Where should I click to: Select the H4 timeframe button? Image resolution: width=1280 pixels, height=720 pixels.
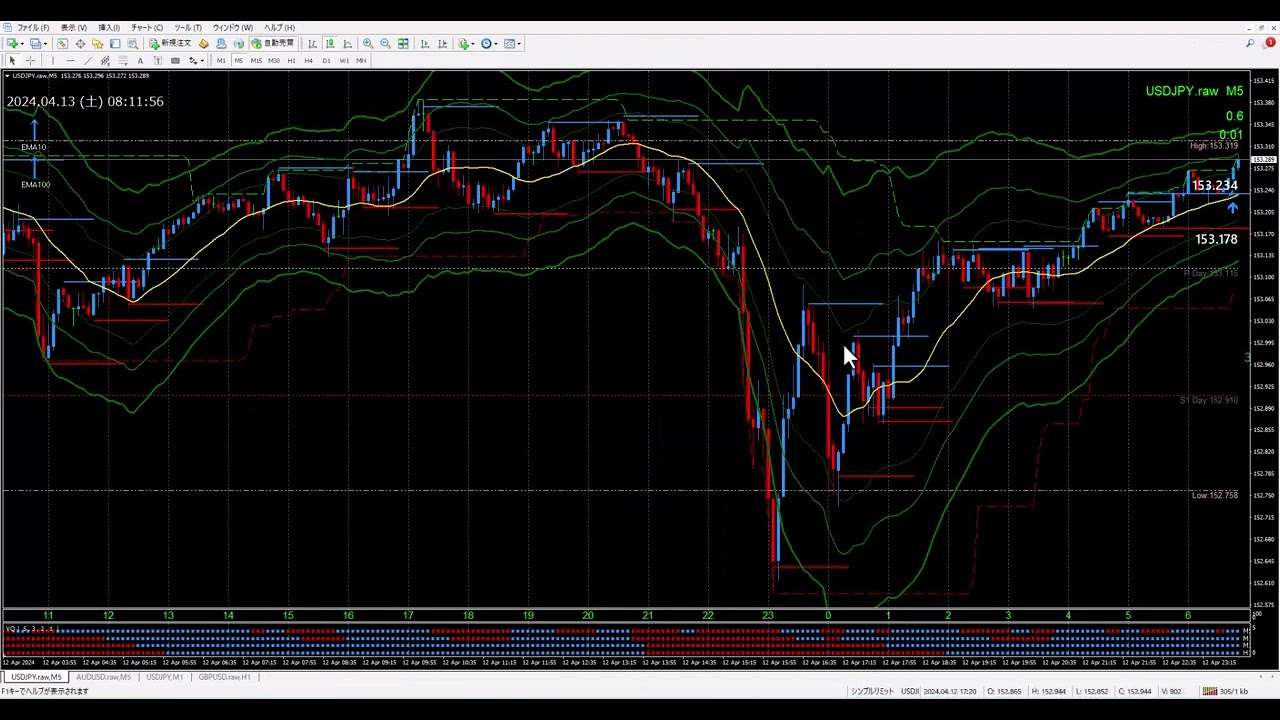tap(308, 61)
